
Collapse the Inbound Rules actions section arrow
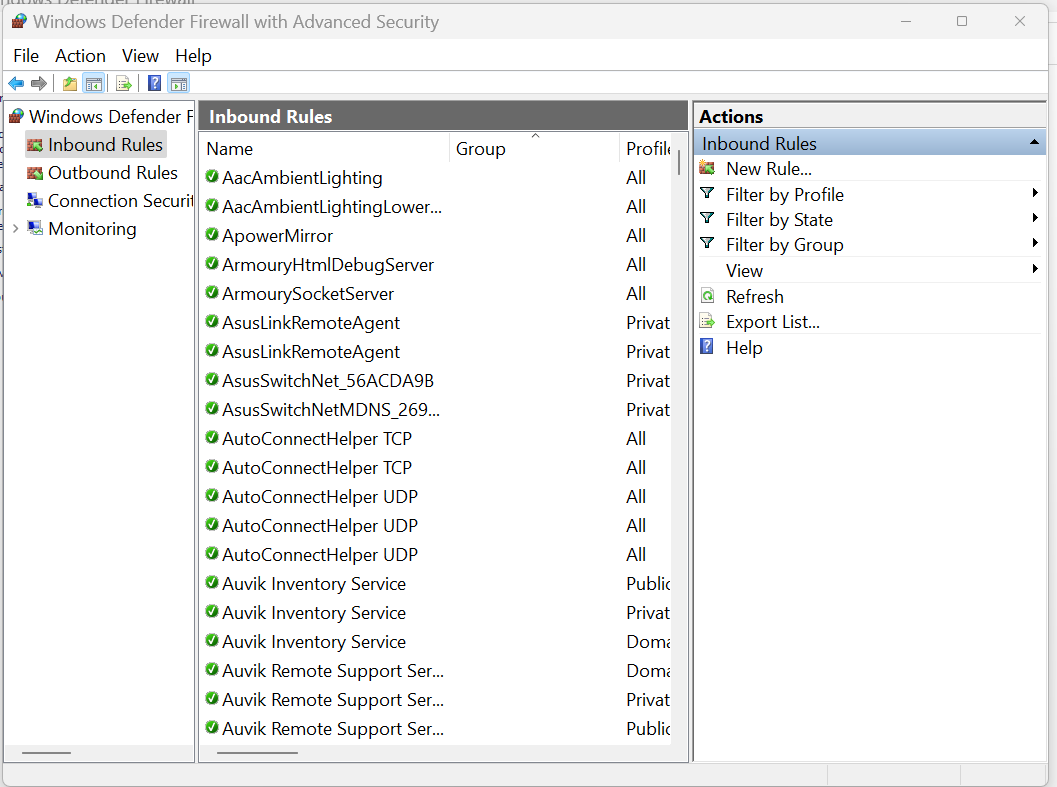1034,143
